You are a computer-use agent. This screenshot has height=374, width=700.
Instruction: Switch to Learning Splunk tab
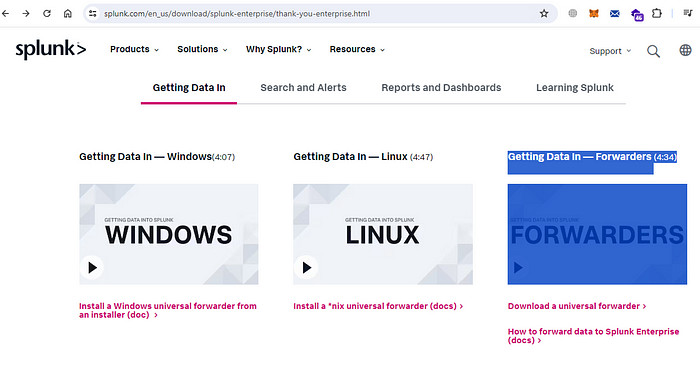coord(575,88)
